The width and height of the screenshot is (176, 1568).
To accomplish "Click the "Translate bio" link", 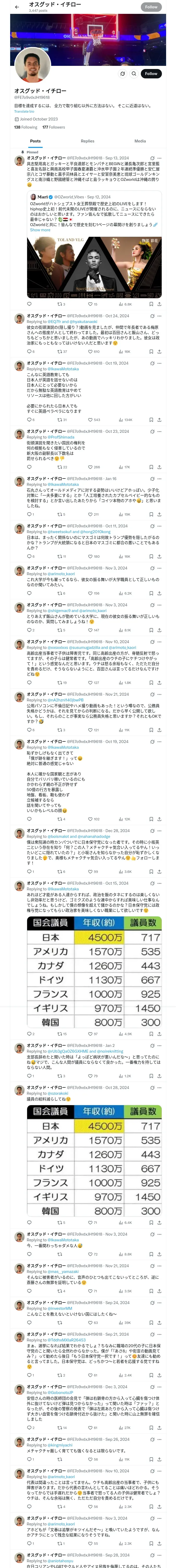I will [x=24, y=111].
